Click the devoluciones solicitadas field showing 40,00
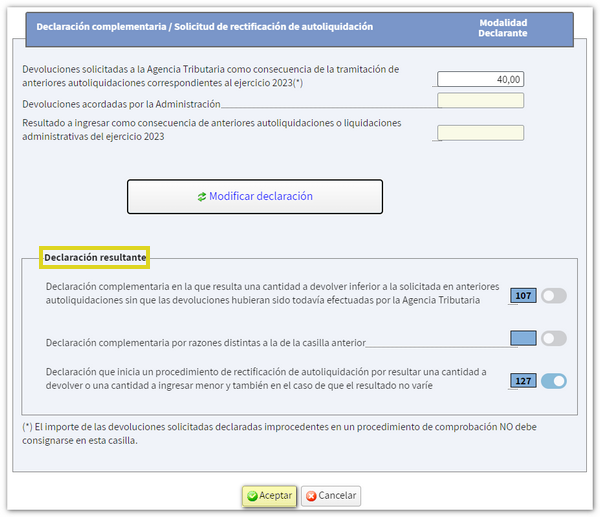This screenshot has width=600, height=517. tap(480, 79)
